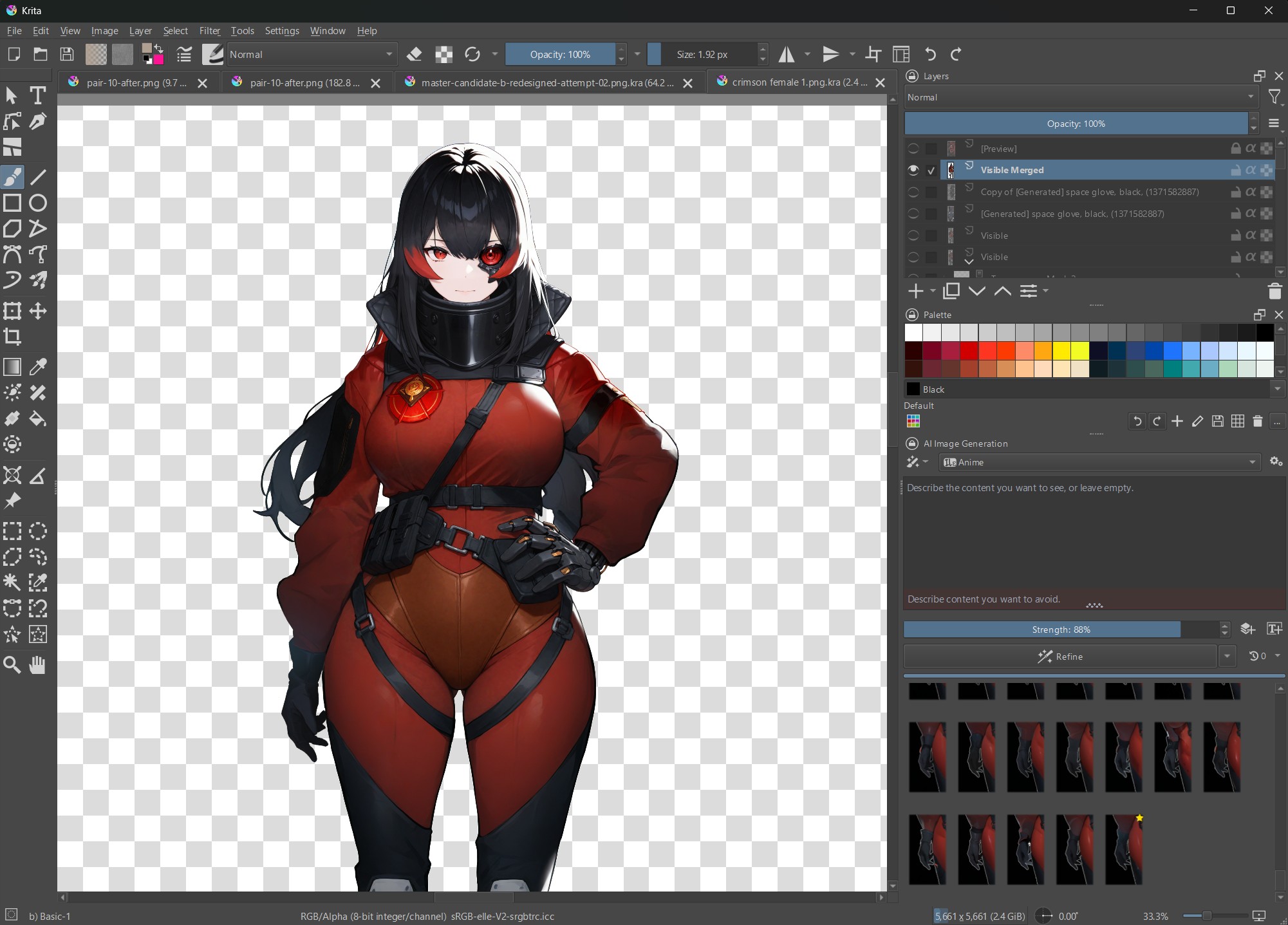Adjust the brush Opacity slider
The image size is (1288, 925).
pos(560,55)
